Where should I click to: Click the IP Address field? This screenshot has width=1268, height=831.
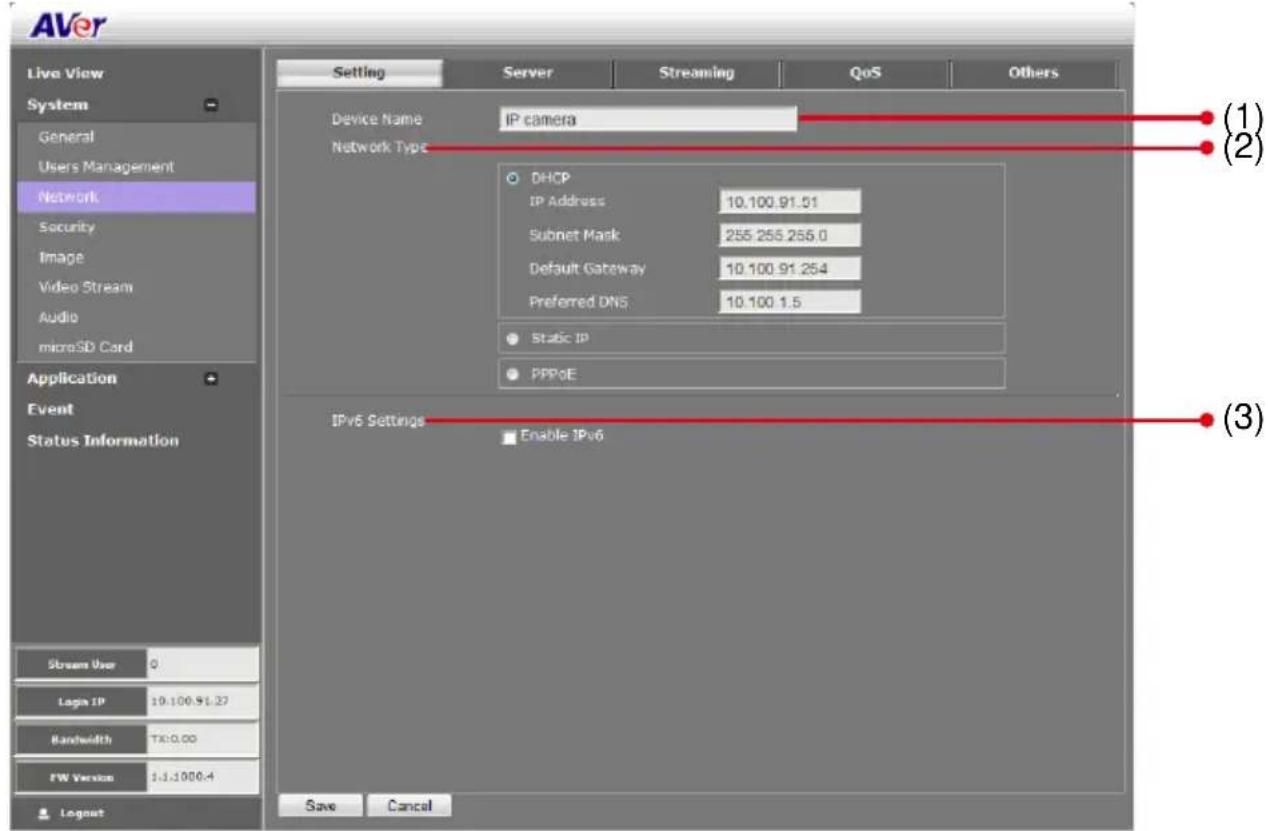coord(789,203)
